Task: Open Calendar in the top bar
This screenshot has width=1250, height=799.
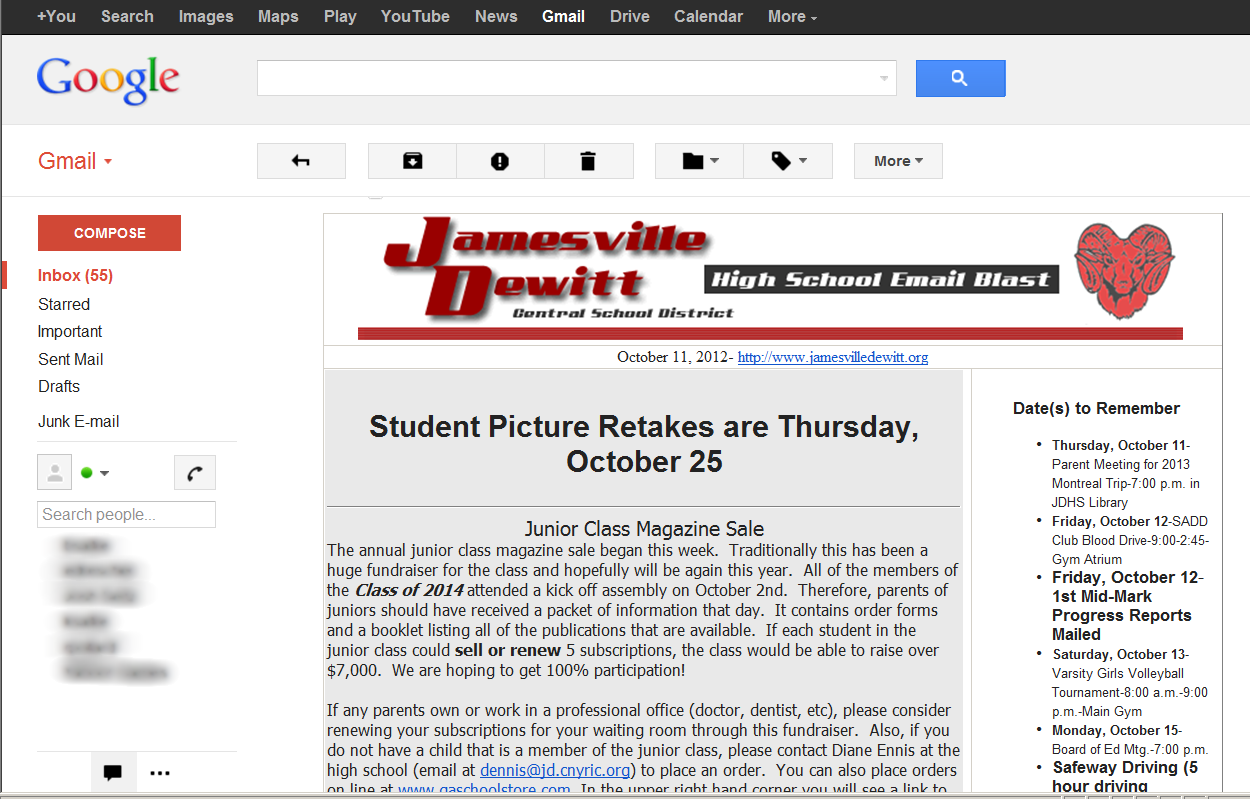Action: click(708, 16)
